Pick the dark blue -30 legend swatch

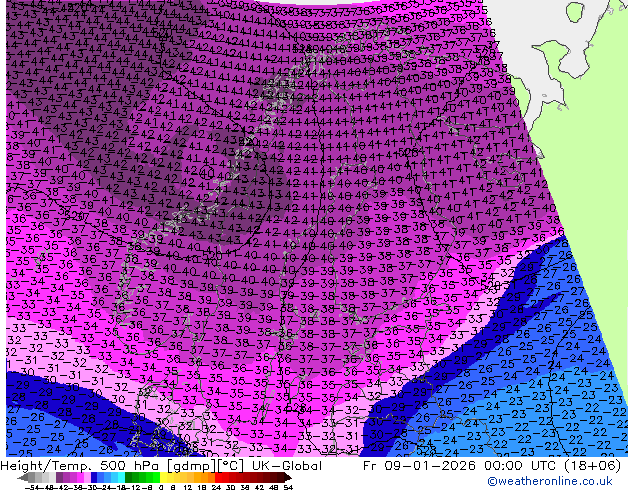click(94, 477)
